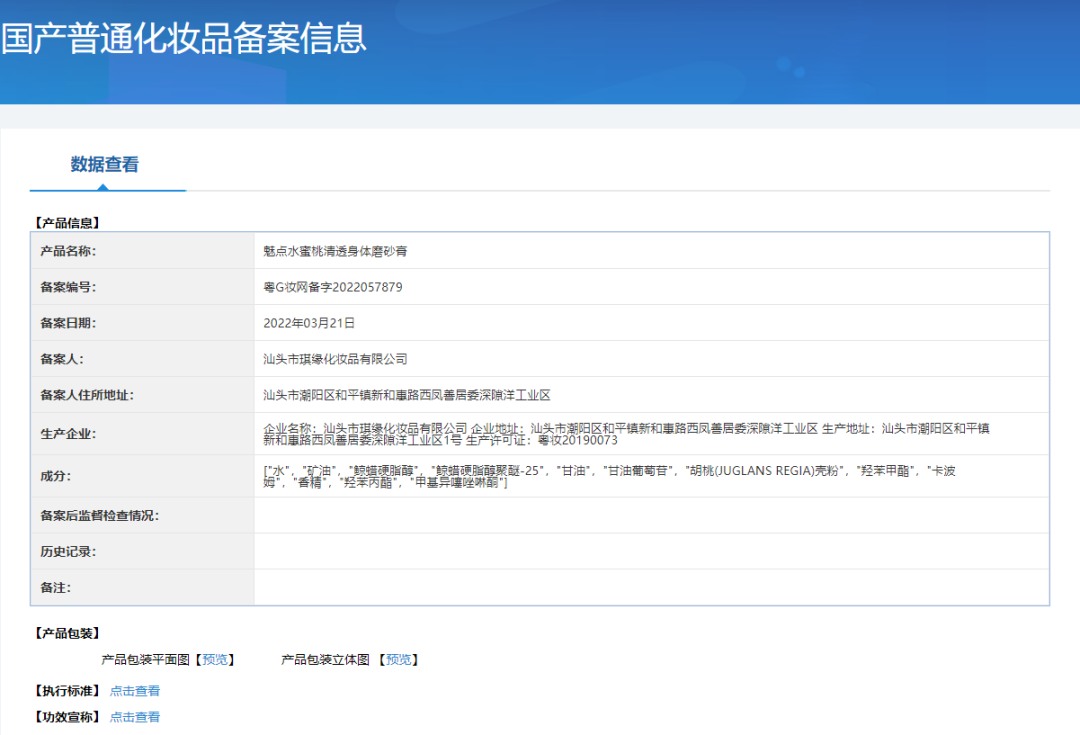1080x735 pixels.
Task: Select filing number 粤G妆网备字2022057879
Action: (333, 287)
